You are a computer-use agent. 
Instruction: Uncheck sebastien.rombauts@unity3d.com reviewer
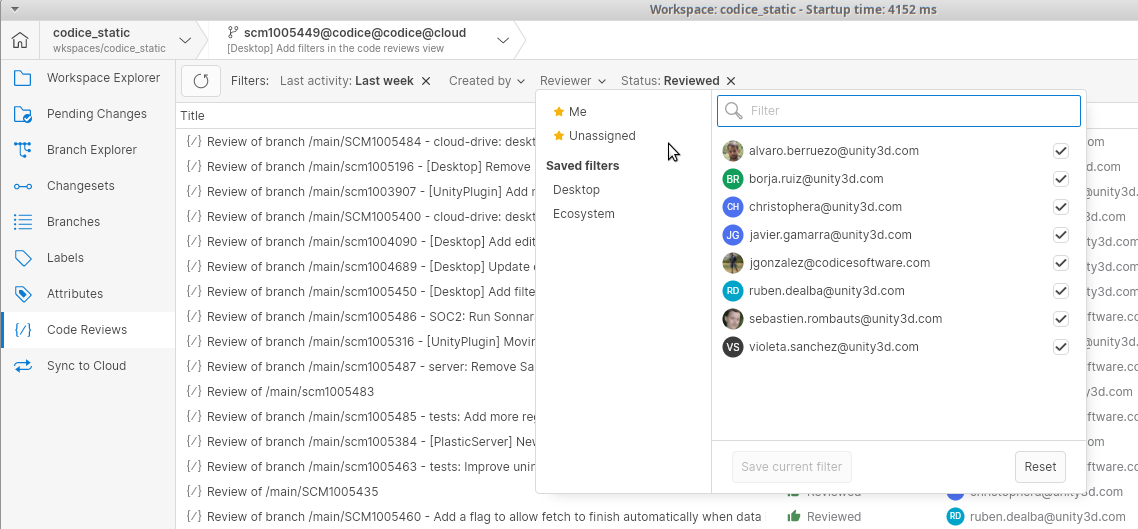[x=1060, y=319]
